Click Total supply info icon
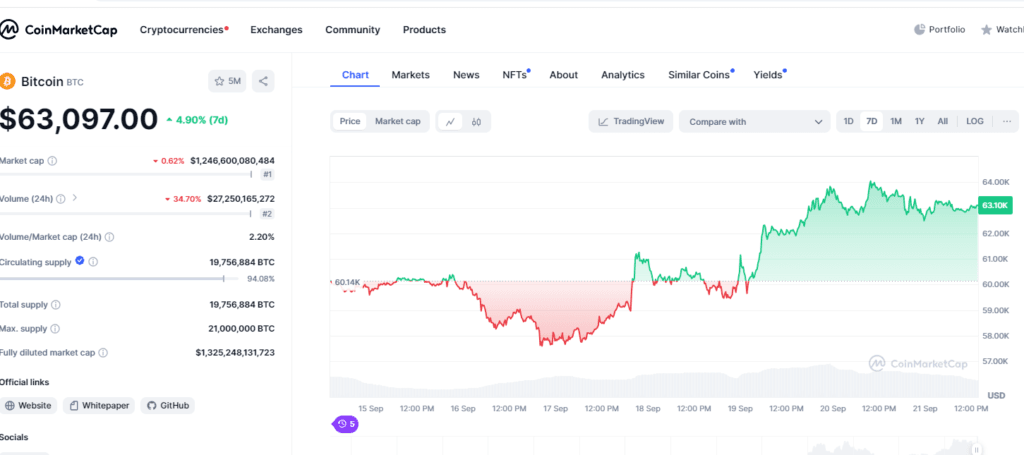The height and width of the screenshot is (455, 1024). coord(56,305)
